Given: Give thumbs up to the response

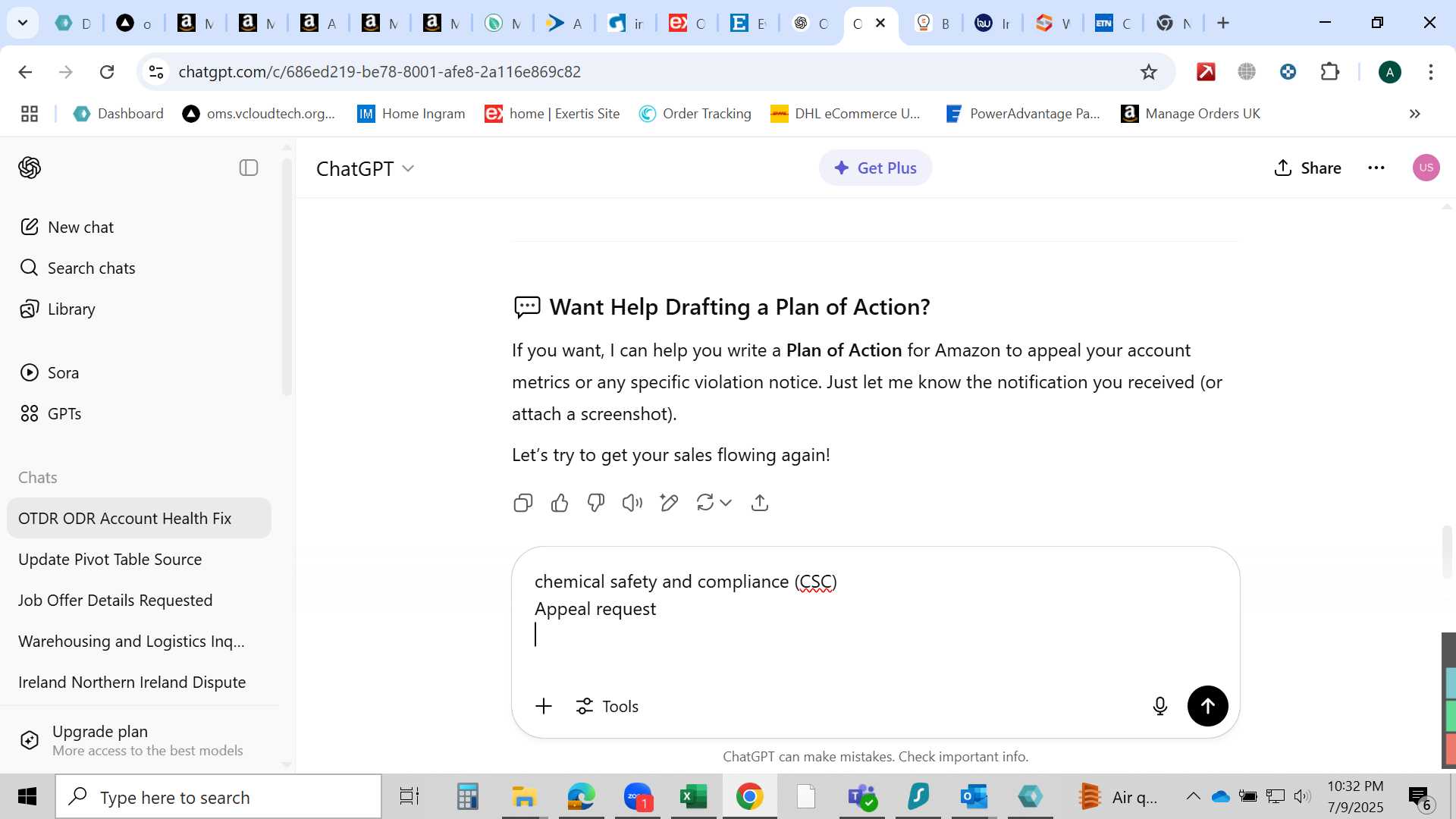Looking at the screenshot, I should (x=560, y=503).
